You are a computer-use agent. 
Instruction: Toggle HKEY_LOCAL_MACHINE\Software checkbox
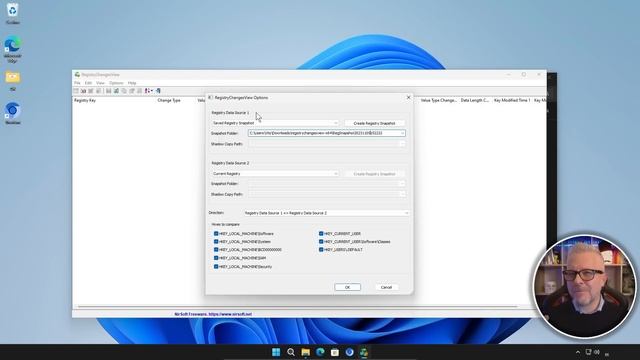216,233
